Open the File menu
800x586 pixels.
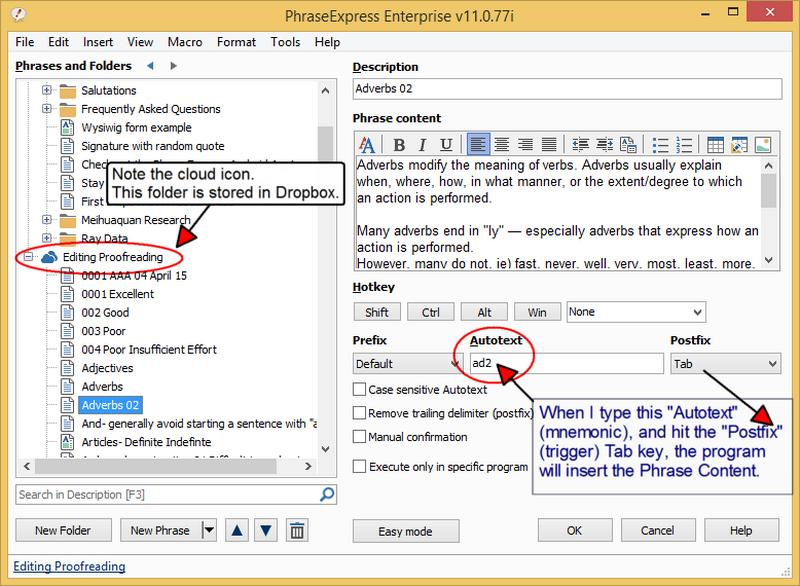click(24, 42)
